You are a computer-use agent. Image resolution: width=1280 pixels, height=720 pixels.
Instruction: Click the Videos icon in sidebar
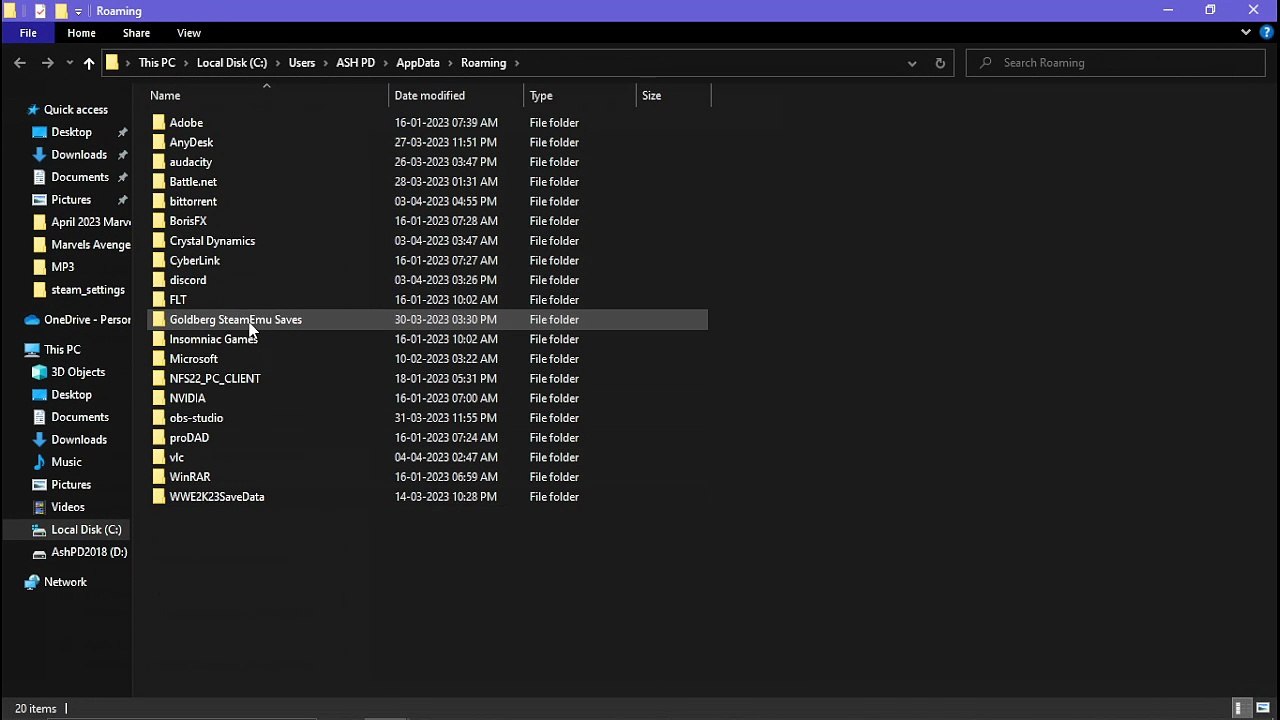[x=39, y=507]
